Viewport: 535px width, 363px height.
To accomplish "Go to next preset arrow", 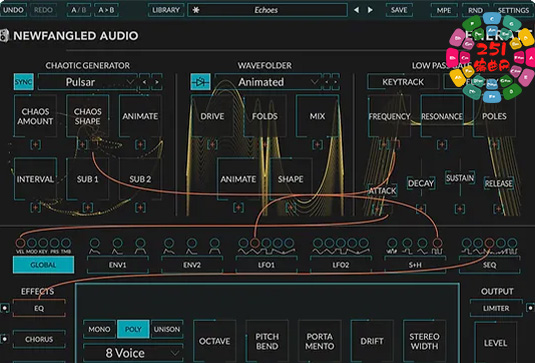I will coord(370,10).
